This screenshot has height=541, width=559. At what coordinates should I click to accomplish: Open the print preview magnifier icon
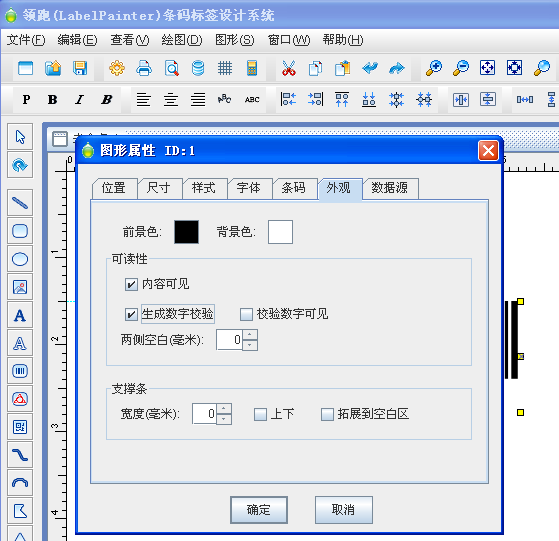[171, 68]
